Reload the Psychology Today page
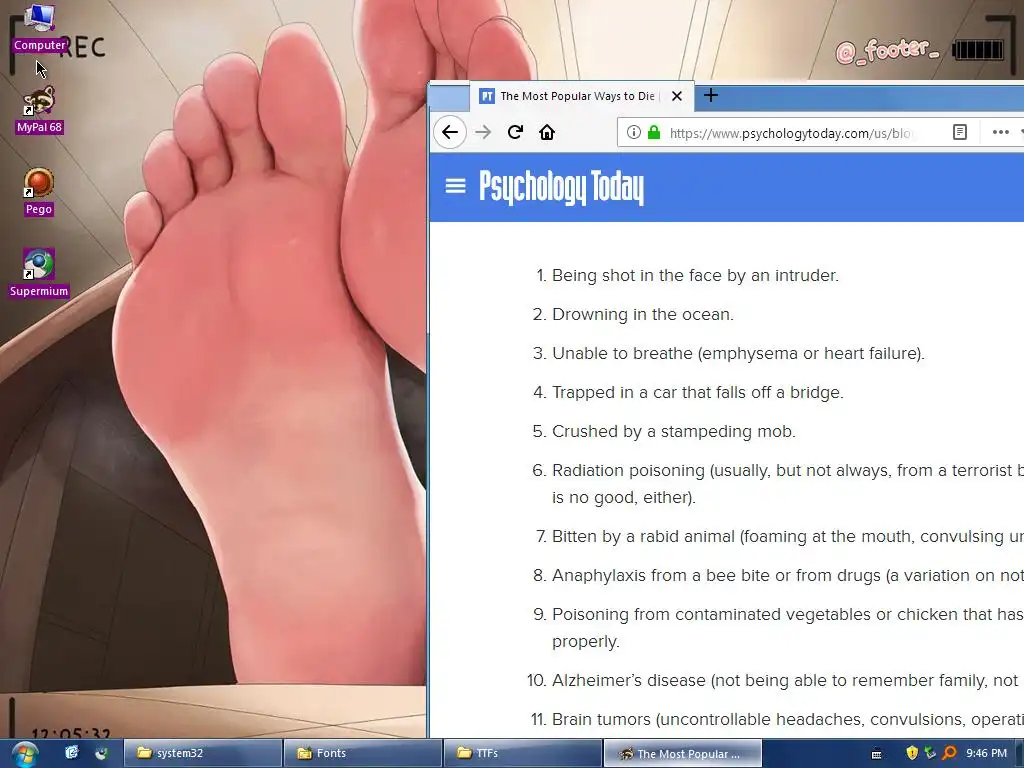The image size is (1024, 768). click(515, 133)
